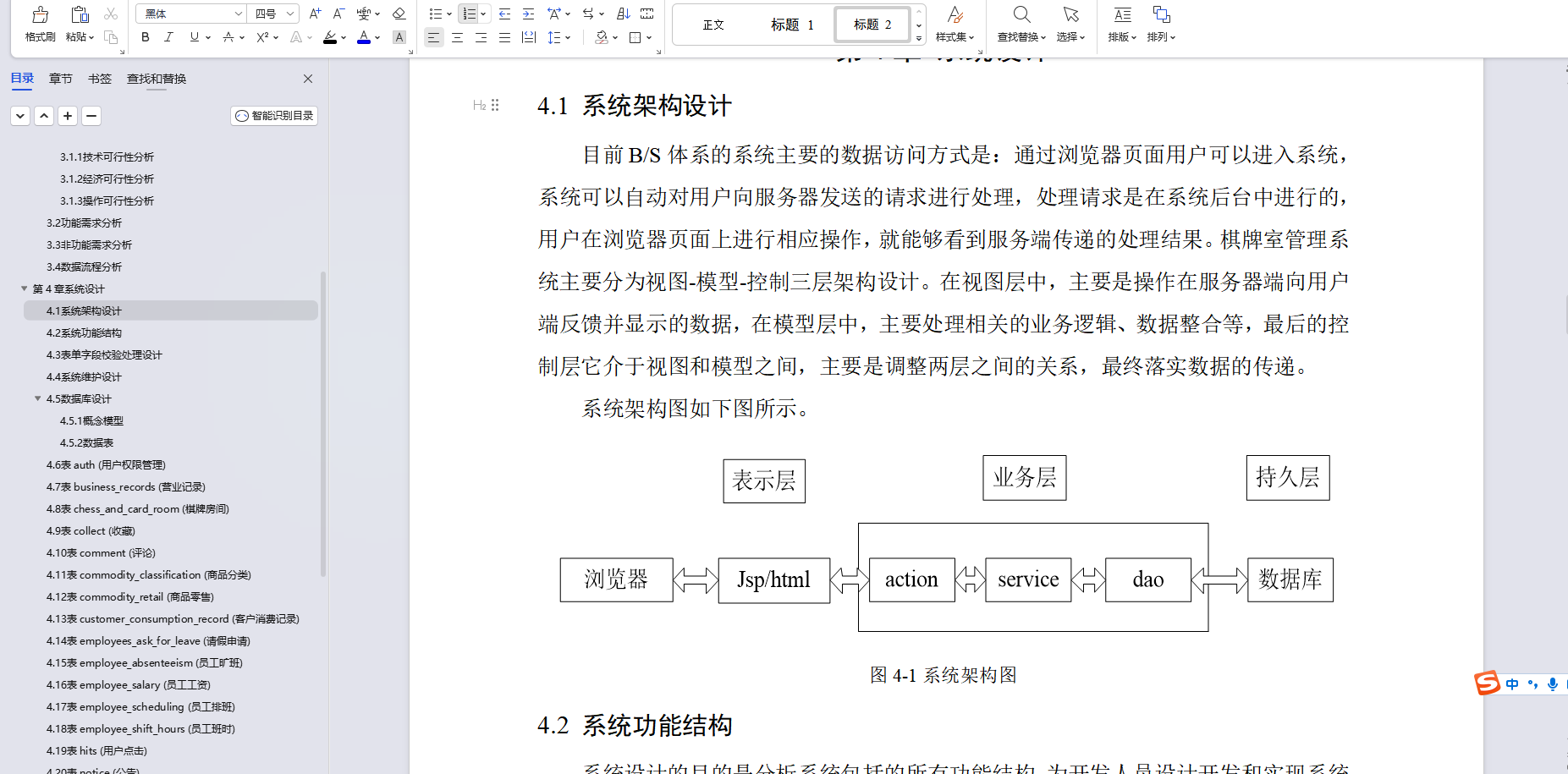The width and height of the screenshot is (1568, 774).
Task: Go to 4.2系统功能结构 in outline
Action: [84, 332]
